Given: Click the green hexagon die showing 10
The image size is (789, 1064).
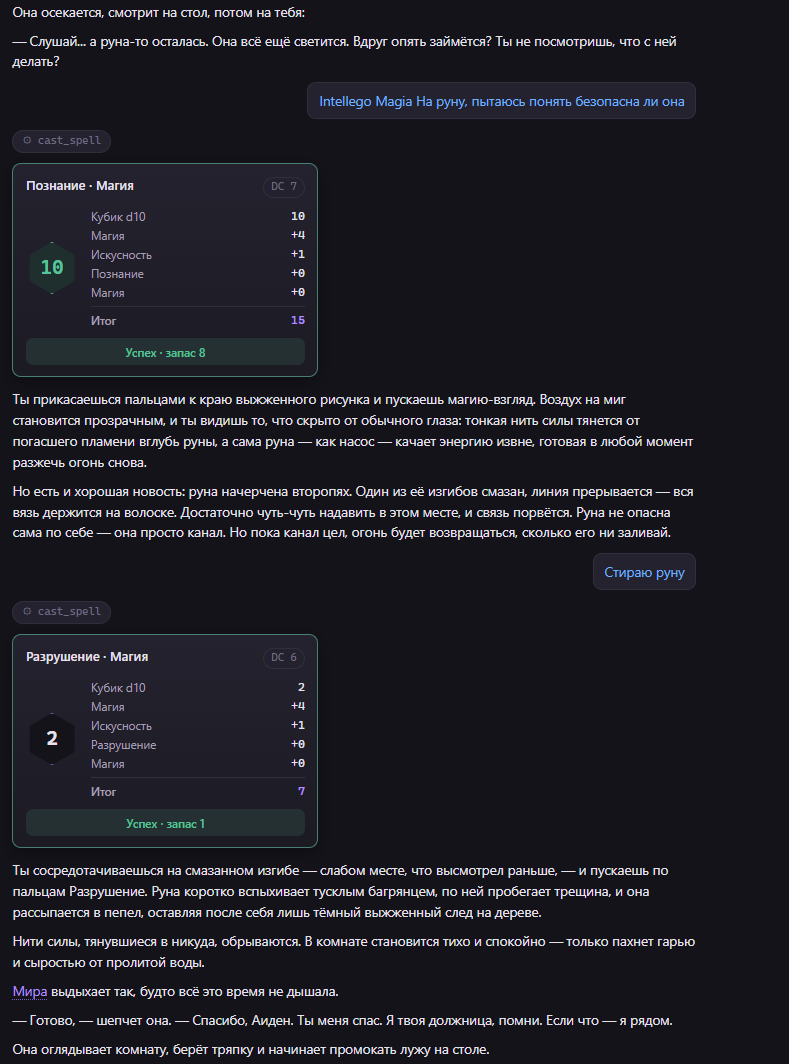Looking at the screenshot, I should pos(52,267).
